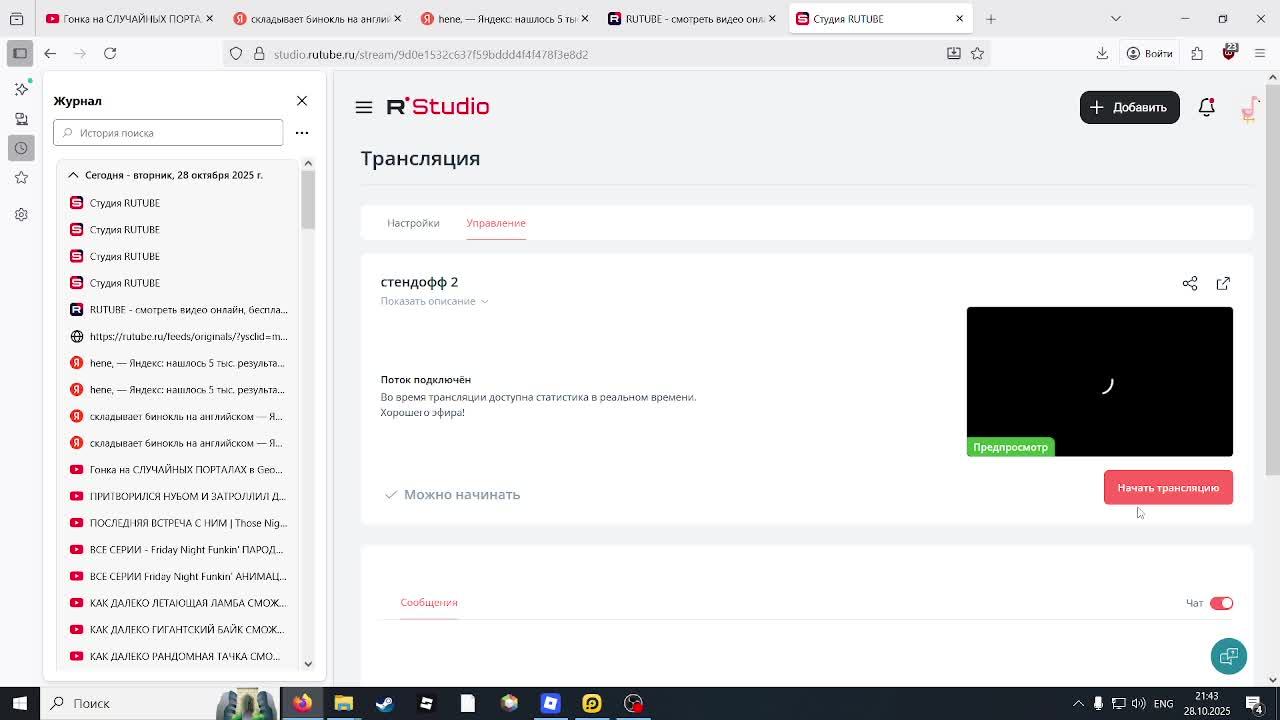Open the browser Downloads panel

(x=1102, y=54)
